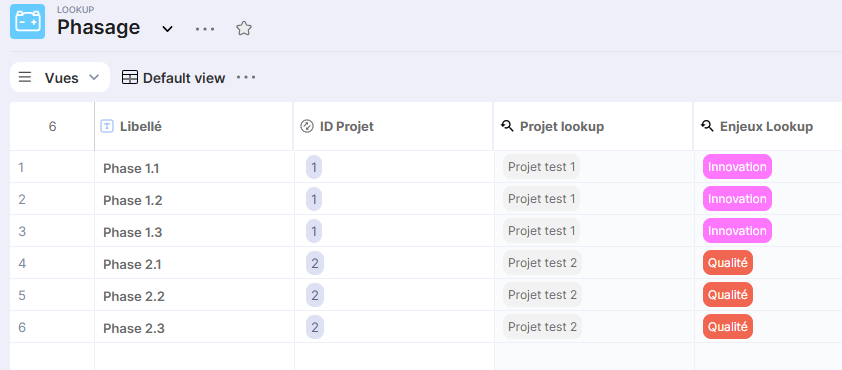Open the Phasage title dropdown chevron
Image resolution: width=842 pixels, height=370 pixels.
[168, 29]
